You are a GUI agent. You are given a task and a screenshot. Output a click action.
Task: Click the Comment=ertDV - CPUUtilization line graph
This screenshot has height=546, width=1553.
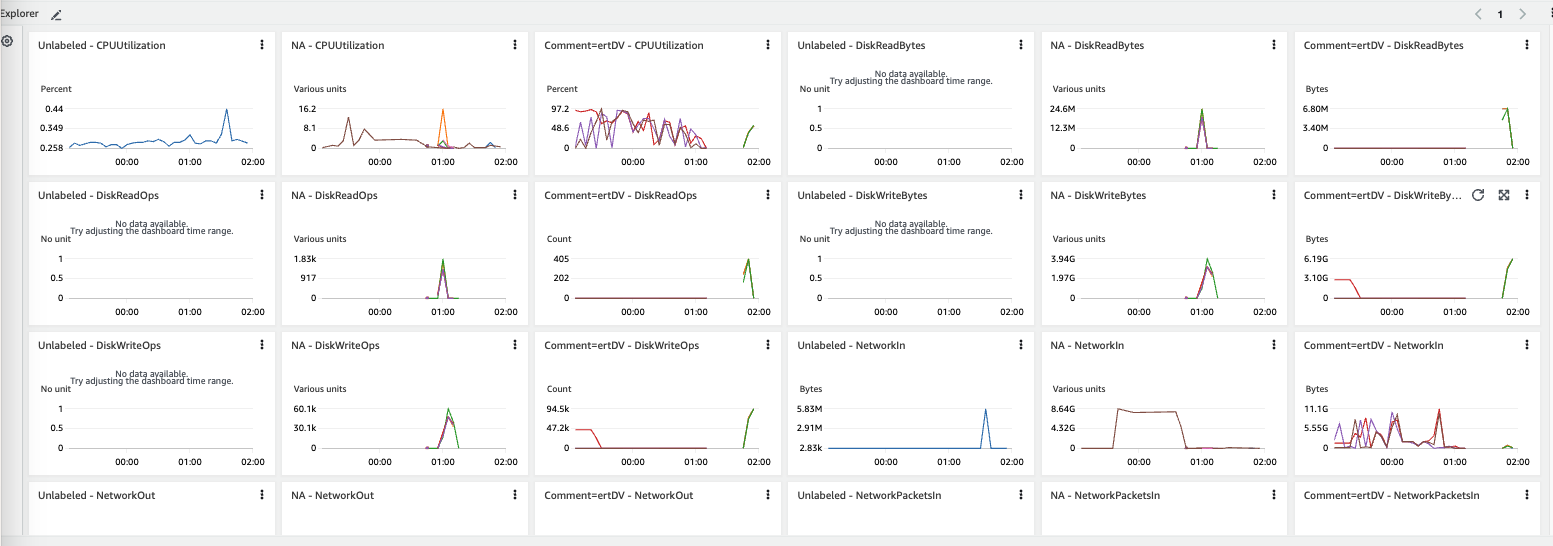[666, 128]
